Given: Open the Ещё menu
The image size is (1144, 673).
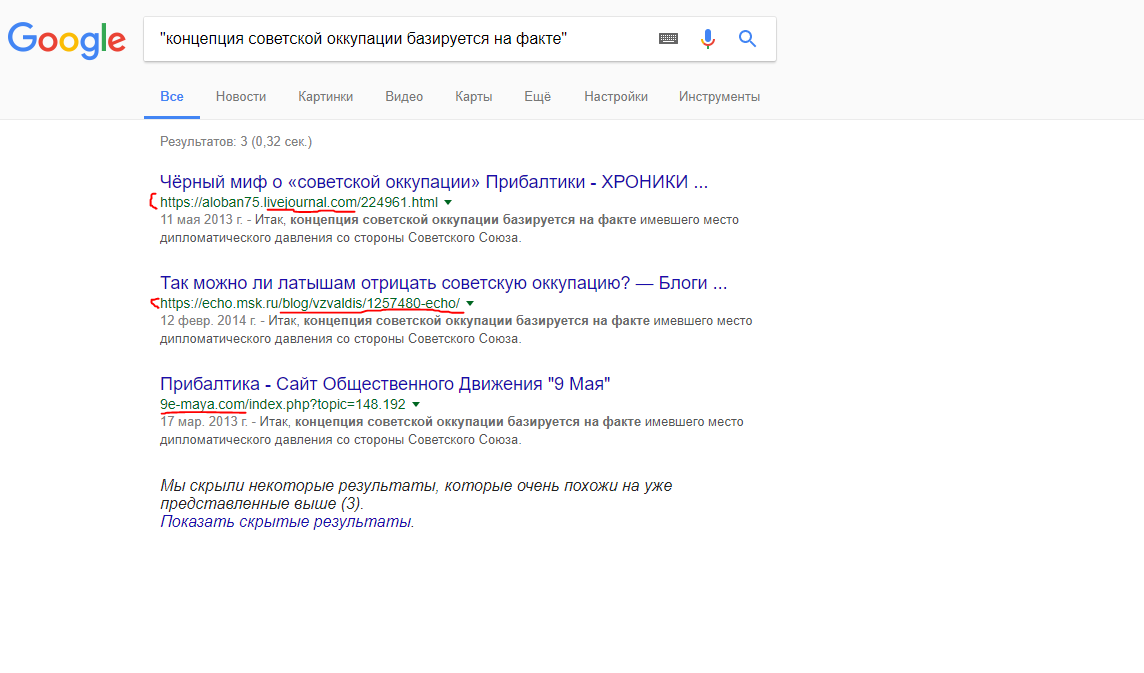Looking at the screenshot, I should 538,96.
